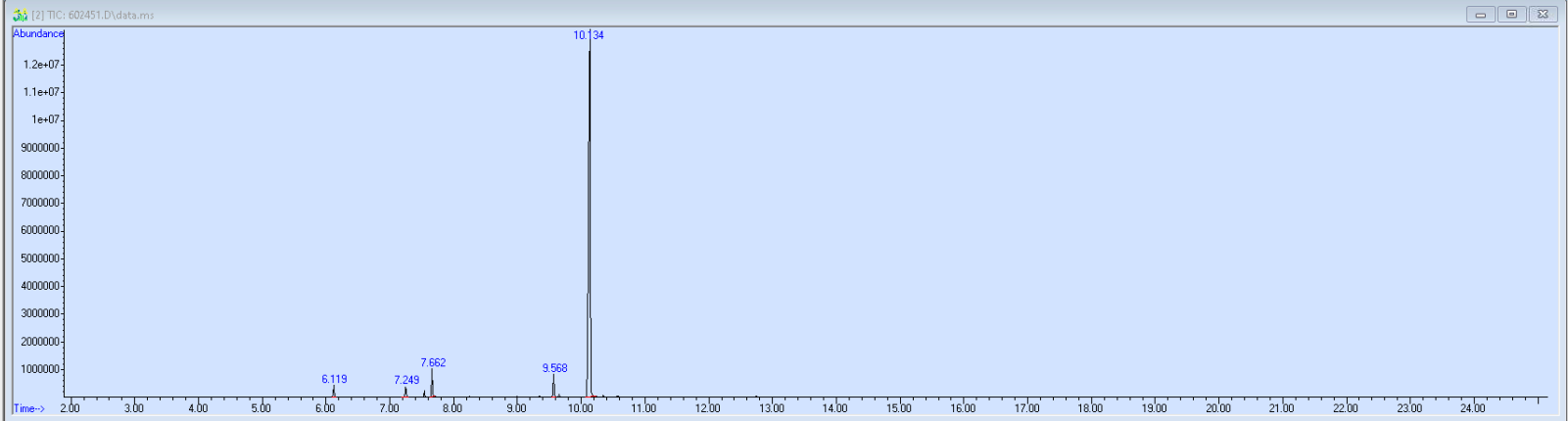The width and height of the screenshot is (1568, 421).
Task: Click the 16.00 time axis value
Action: (963, 408)
